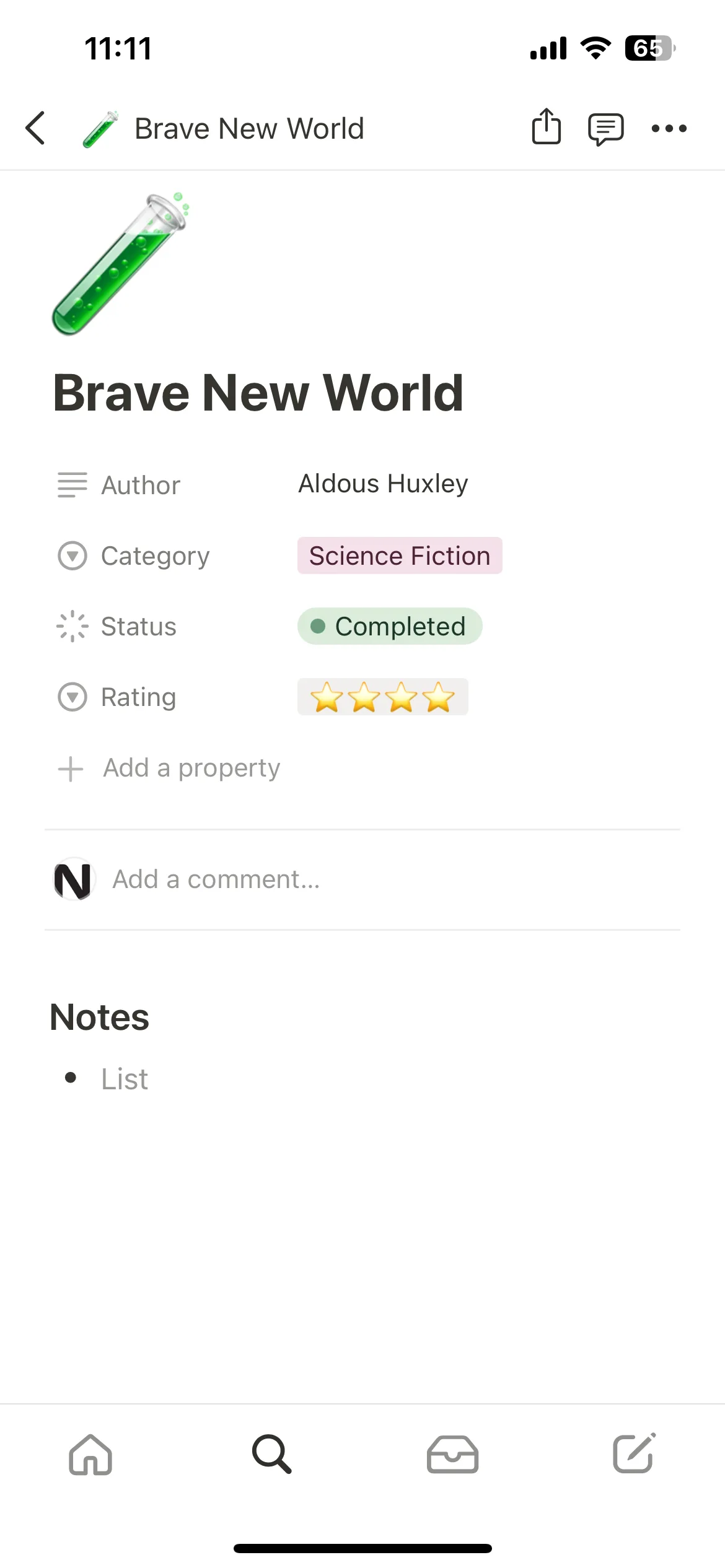Tap the four-star rating value
This screenshot has height=1568, width=725.
click(x=383, y=697)
